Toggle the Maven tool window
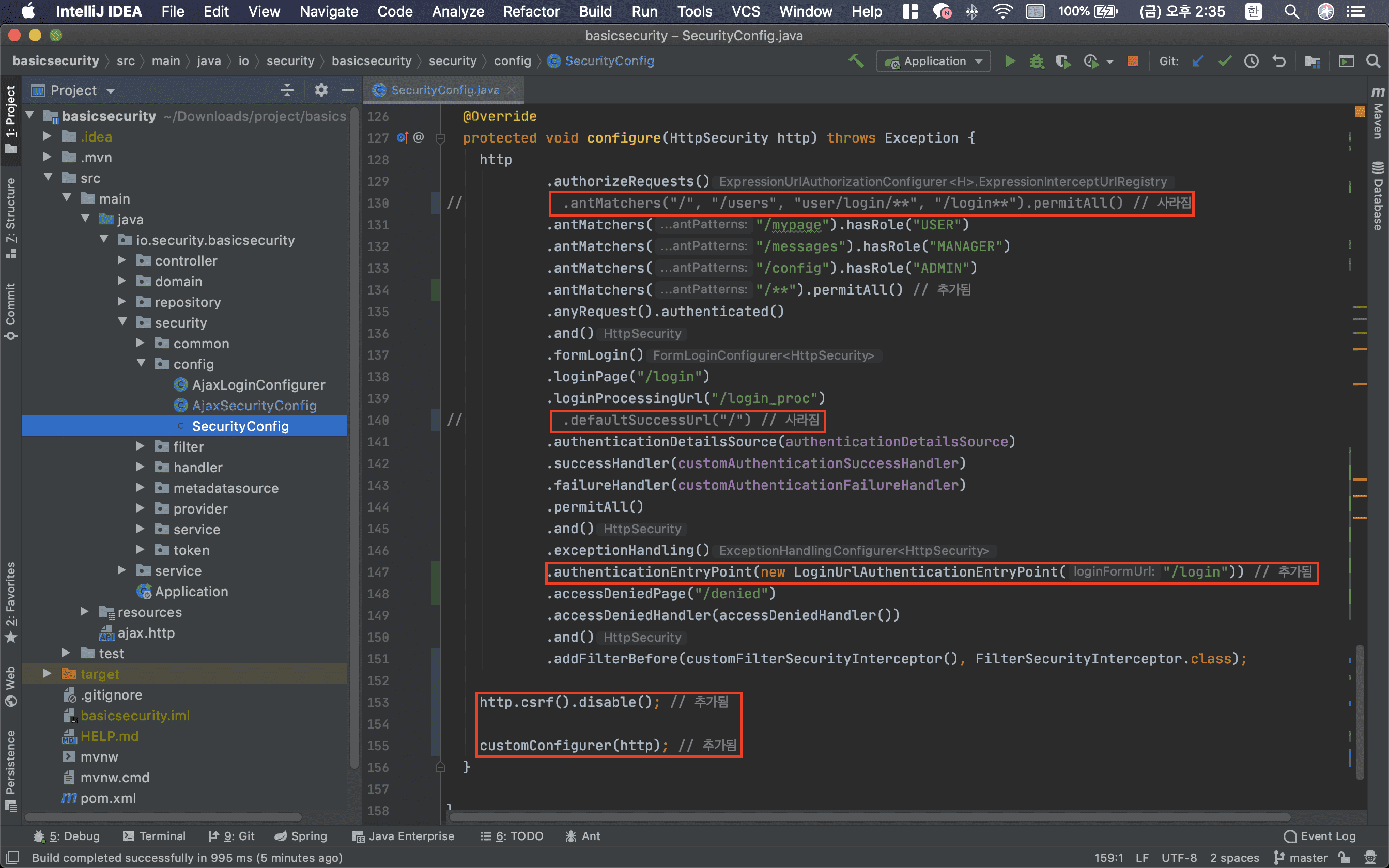This screenshot has height=868, width=1389. (1378, 114)
